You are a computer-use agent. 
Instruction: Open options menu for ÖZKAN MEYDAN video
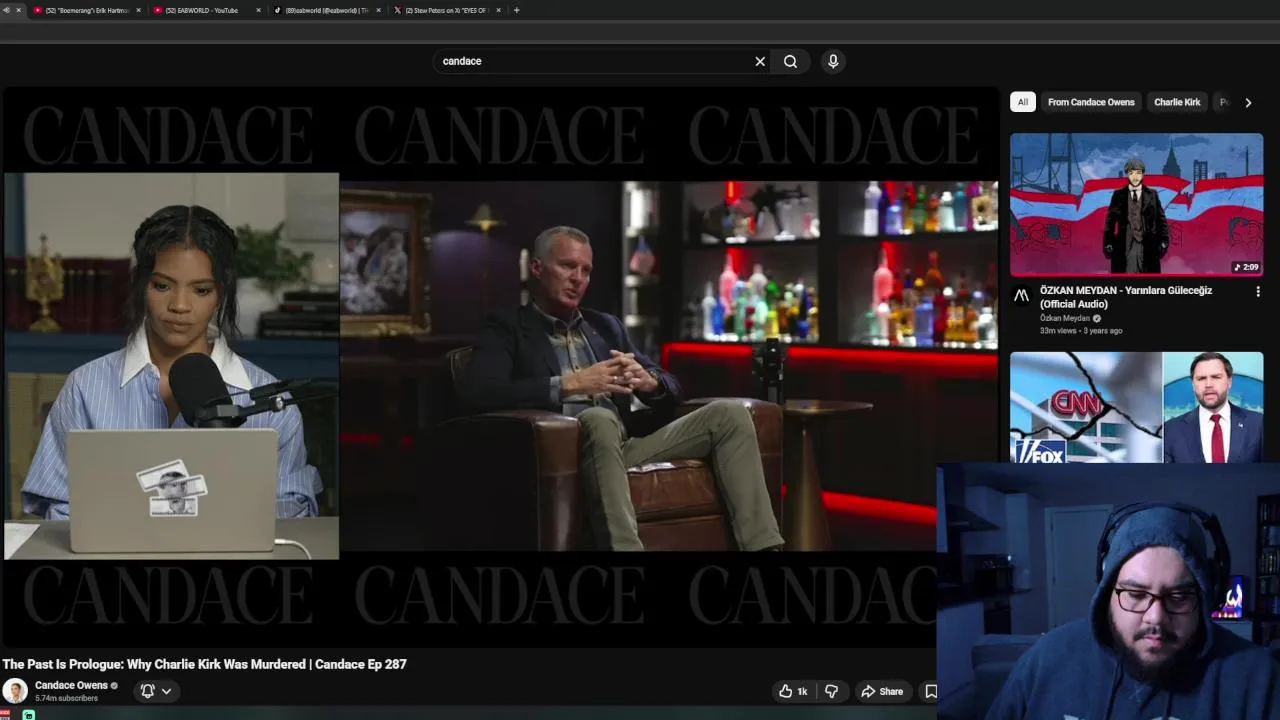point(1258,292)
